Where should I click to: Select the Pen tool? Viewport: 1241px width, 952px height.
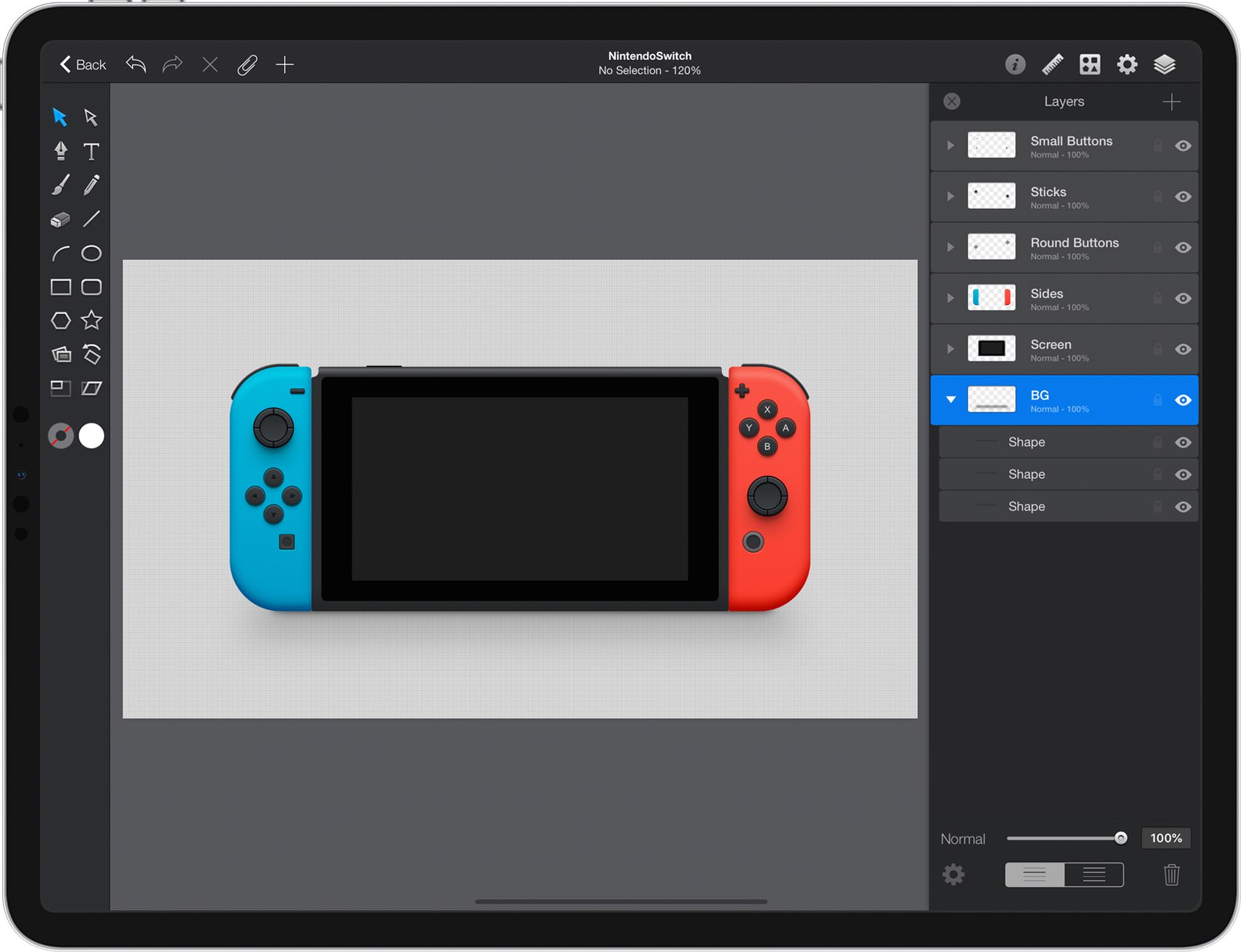pyautogui.click(x=61, y=151)
